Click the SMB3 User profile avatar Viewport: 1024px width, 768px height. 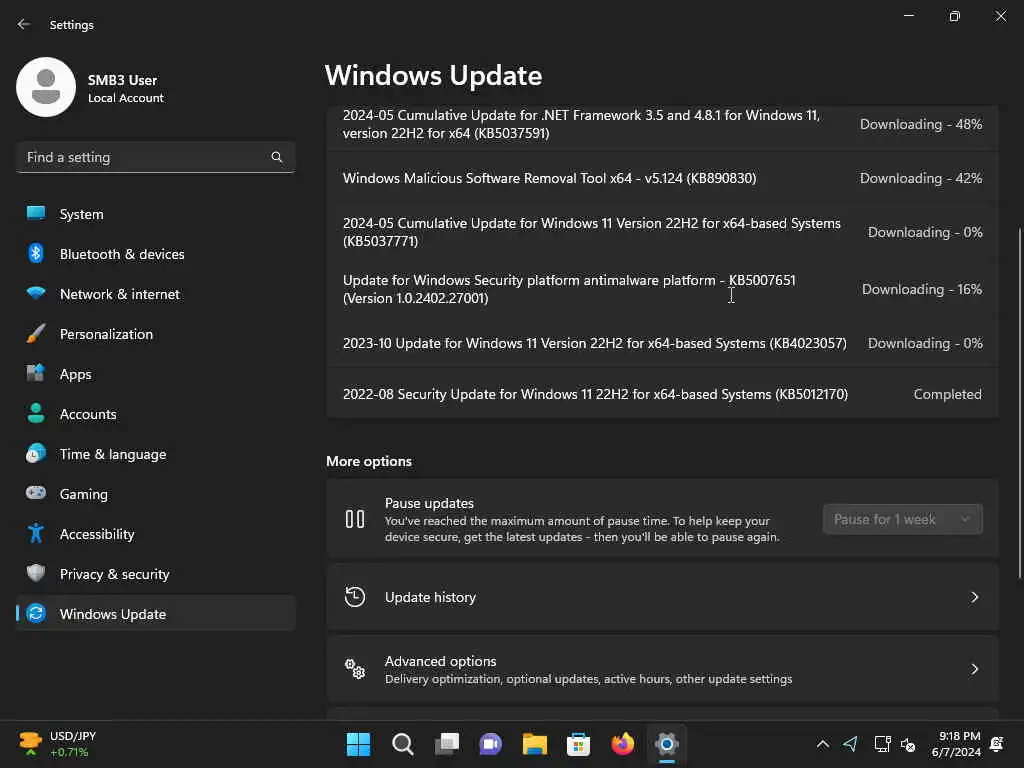tap(46, 87)
